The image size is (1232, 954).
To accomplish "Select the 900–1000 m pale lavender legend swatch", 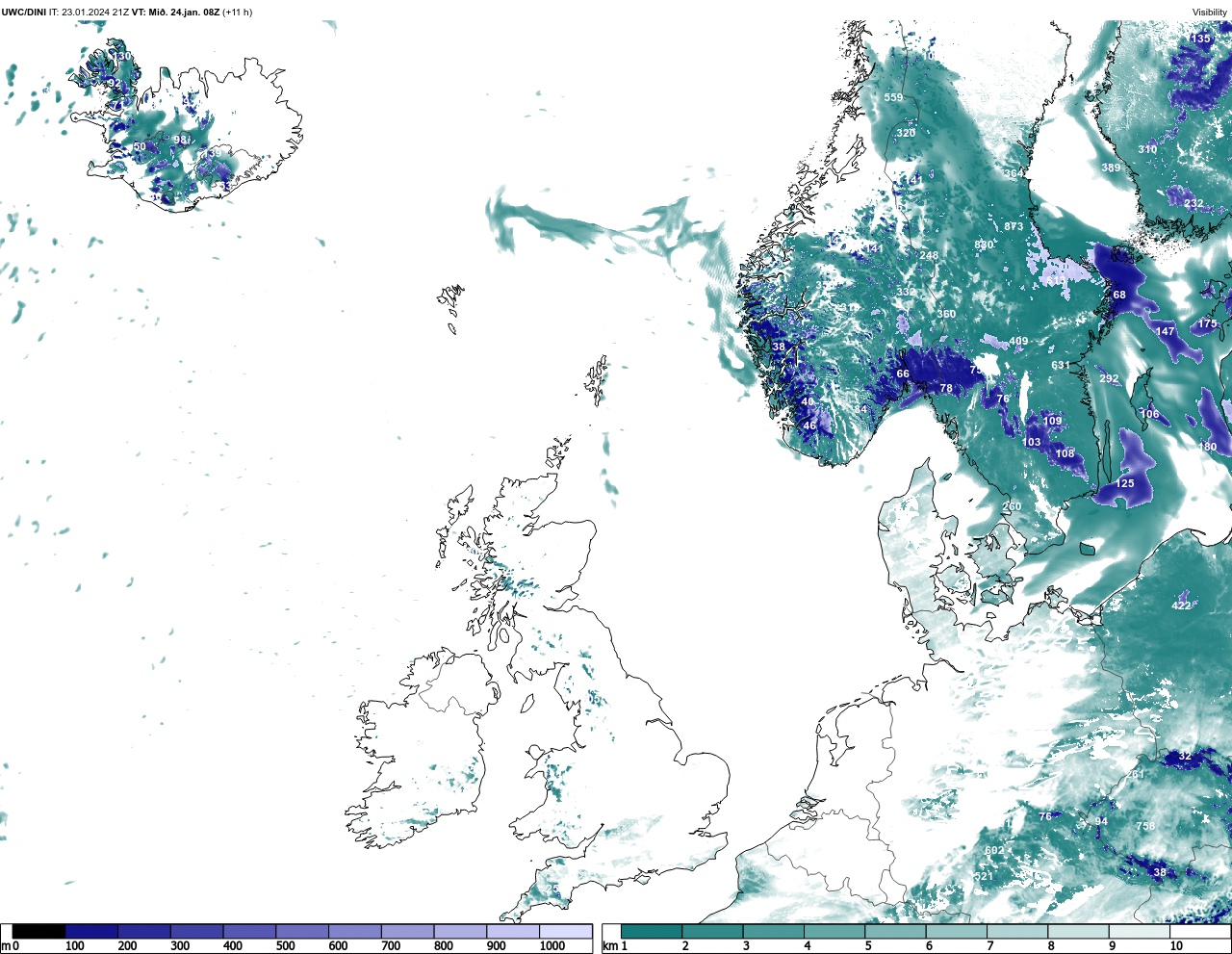I will pyautogui.click(x=513, y=931).
